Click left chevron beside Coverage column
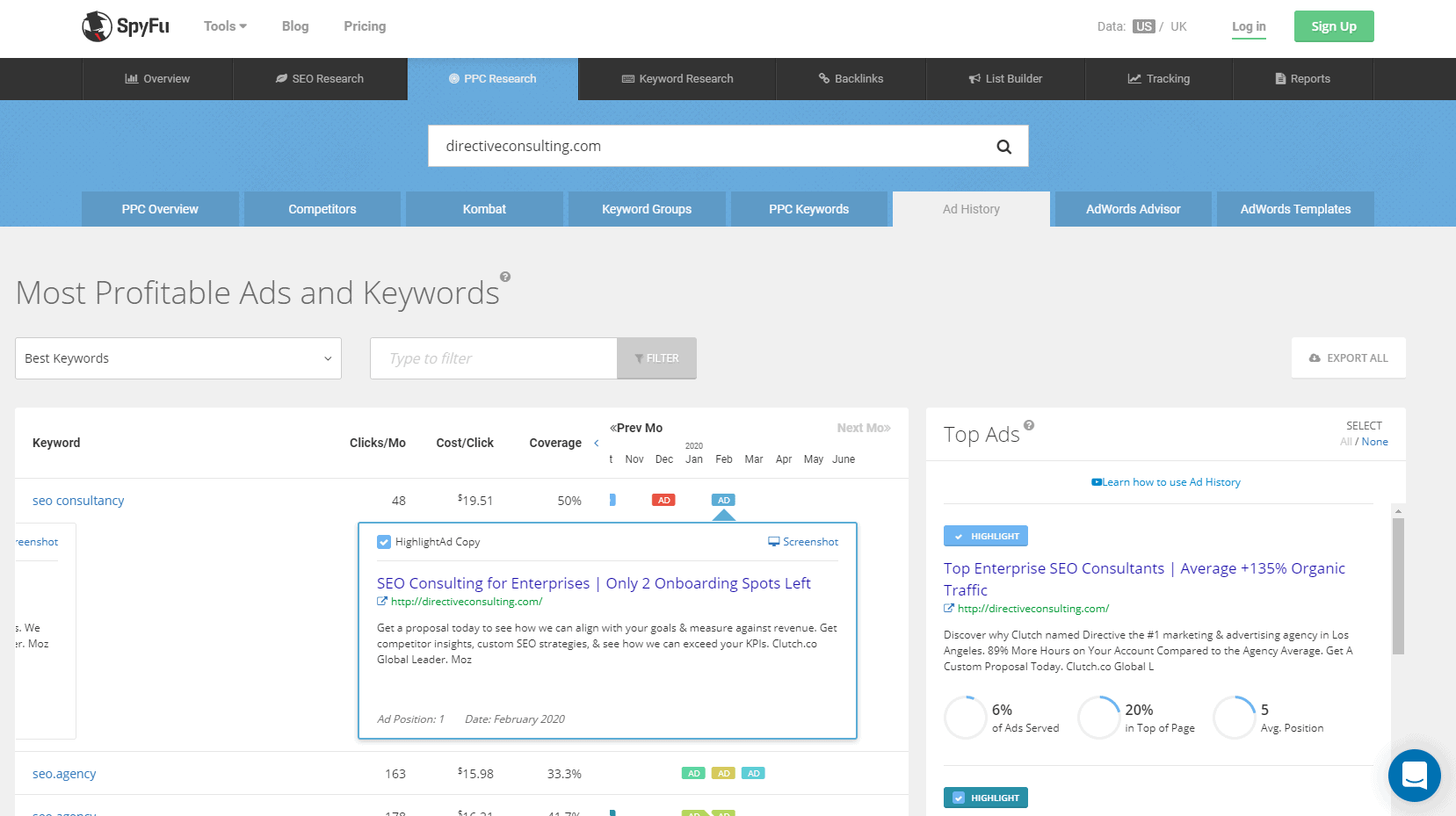Image resolution: width=1456 pixels, height=816 pixels. click(597, 444)
